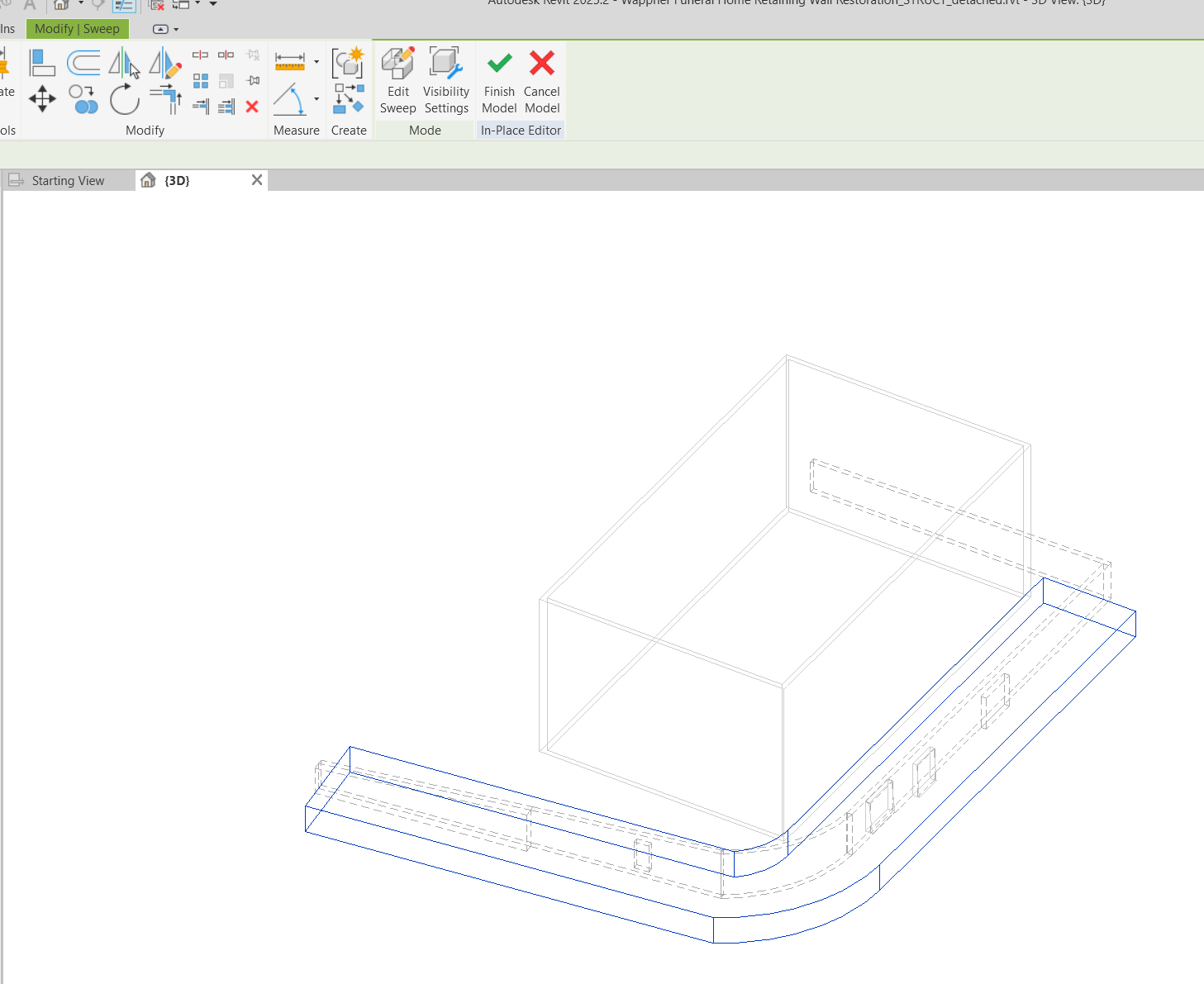The width and height of the screenshot is (1204, 984).
Task: Activate the Rotate tool
Action: pos(125,100)
